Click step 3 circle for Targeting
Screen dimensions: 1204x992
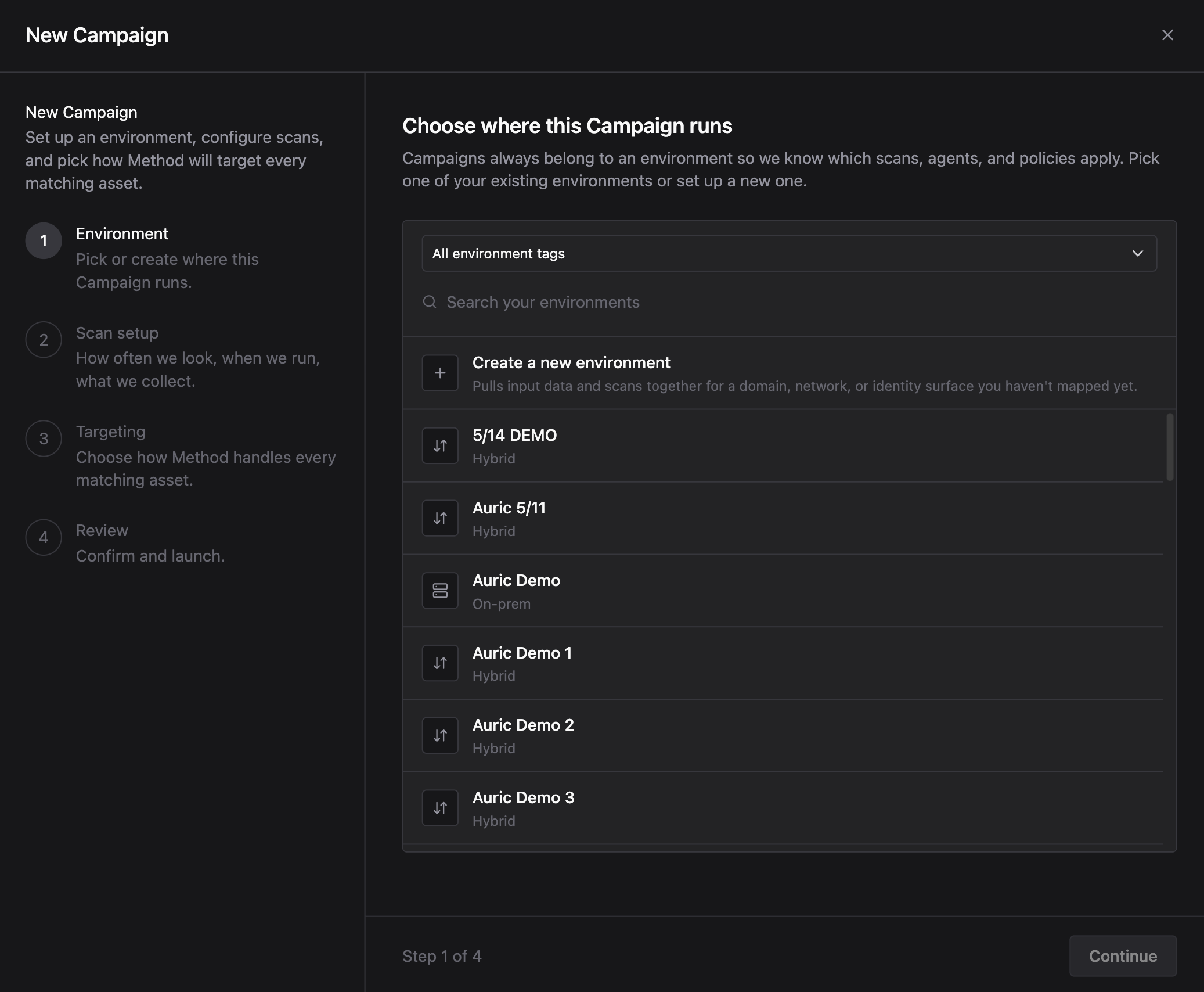click(44, 439)
